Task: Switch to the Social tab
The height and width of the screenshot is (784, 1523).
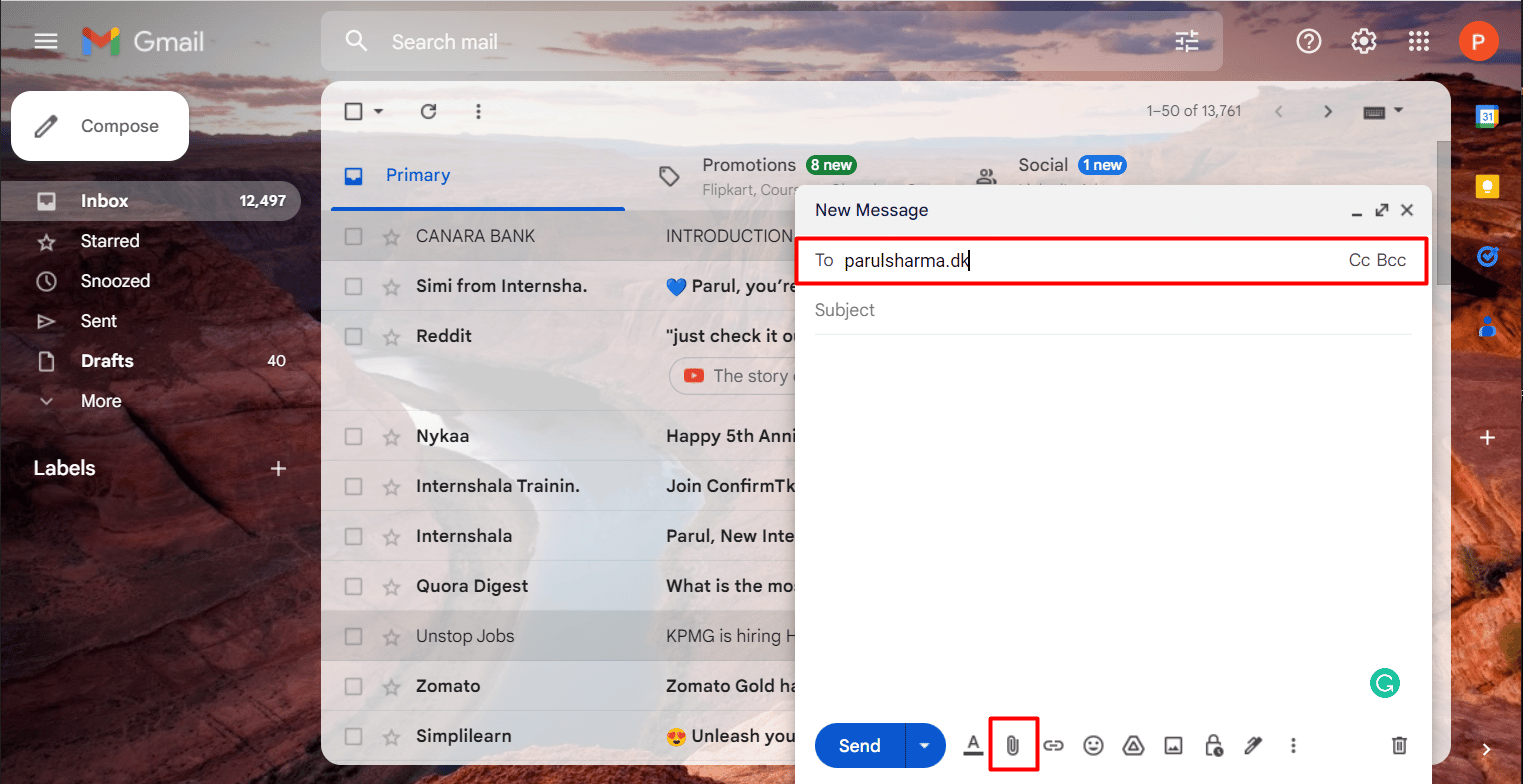Action: (x=1043, y=165)
